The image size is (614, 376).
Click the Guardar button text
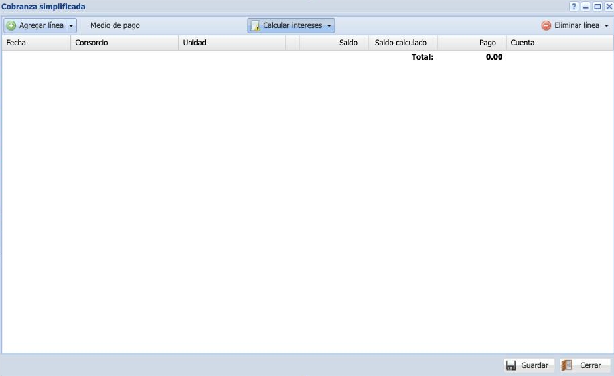coord(535,365)
